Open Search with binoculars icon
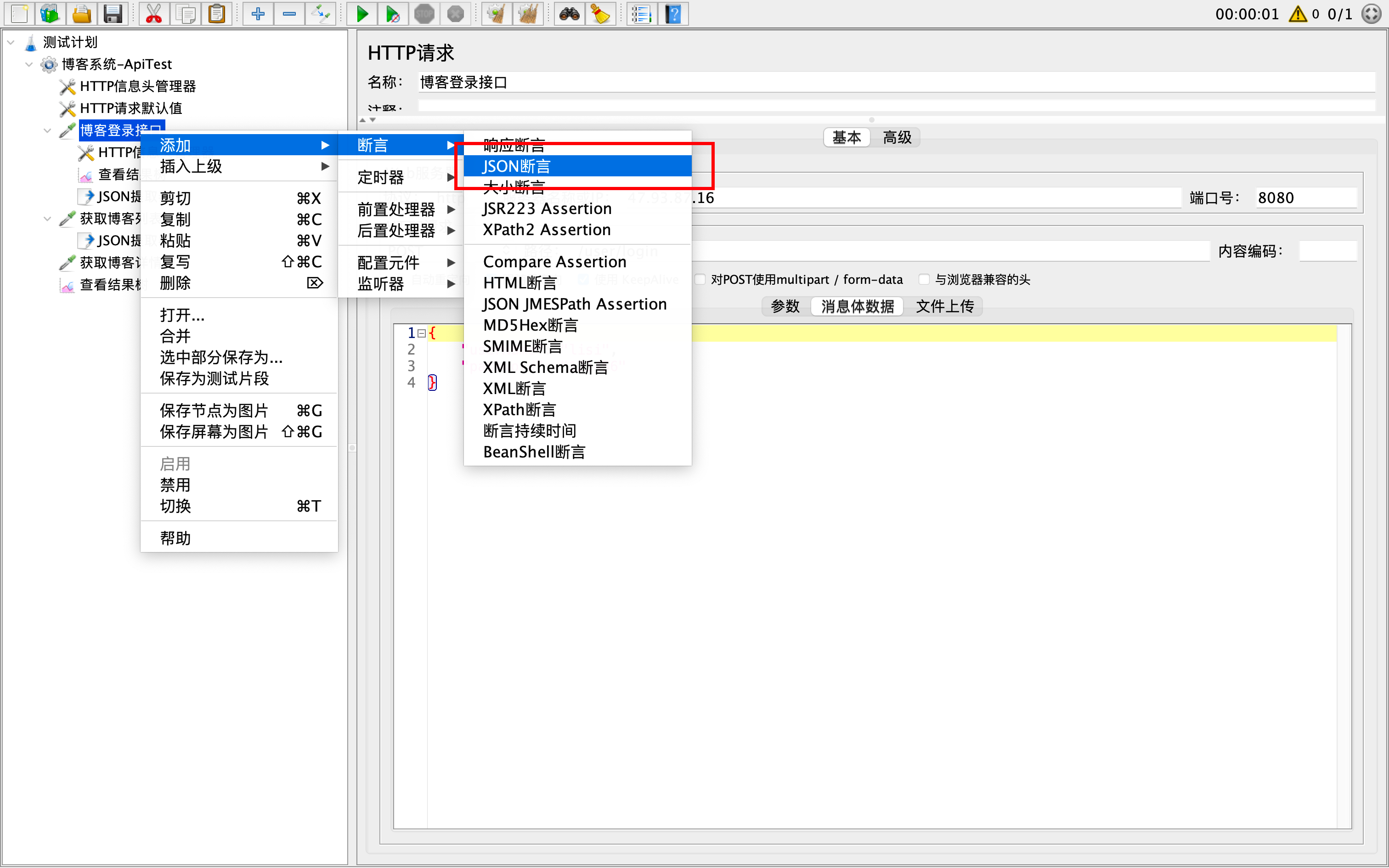The height and width of the screenshot is (868, 1389). [570, 13]
